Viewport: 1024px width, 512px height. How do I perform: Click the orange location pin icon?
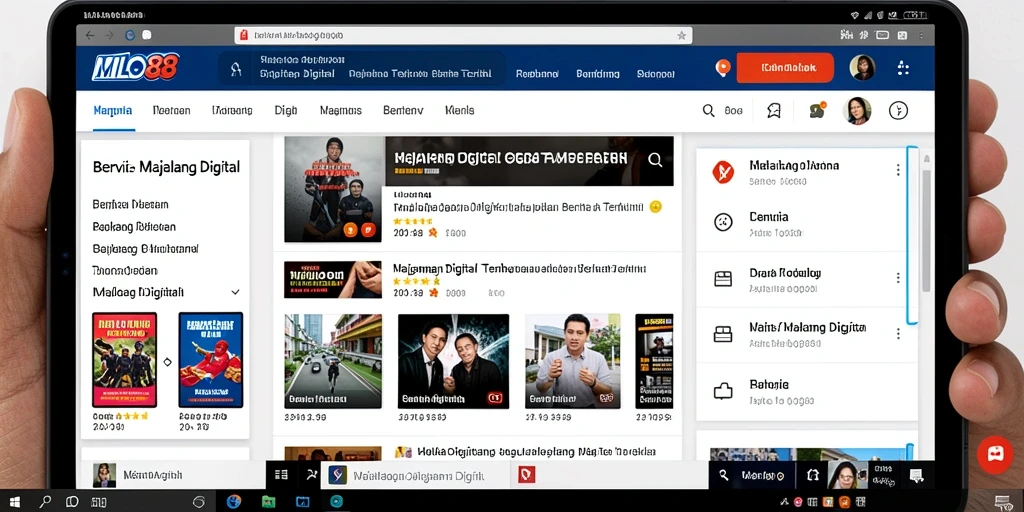coord(722,68)
